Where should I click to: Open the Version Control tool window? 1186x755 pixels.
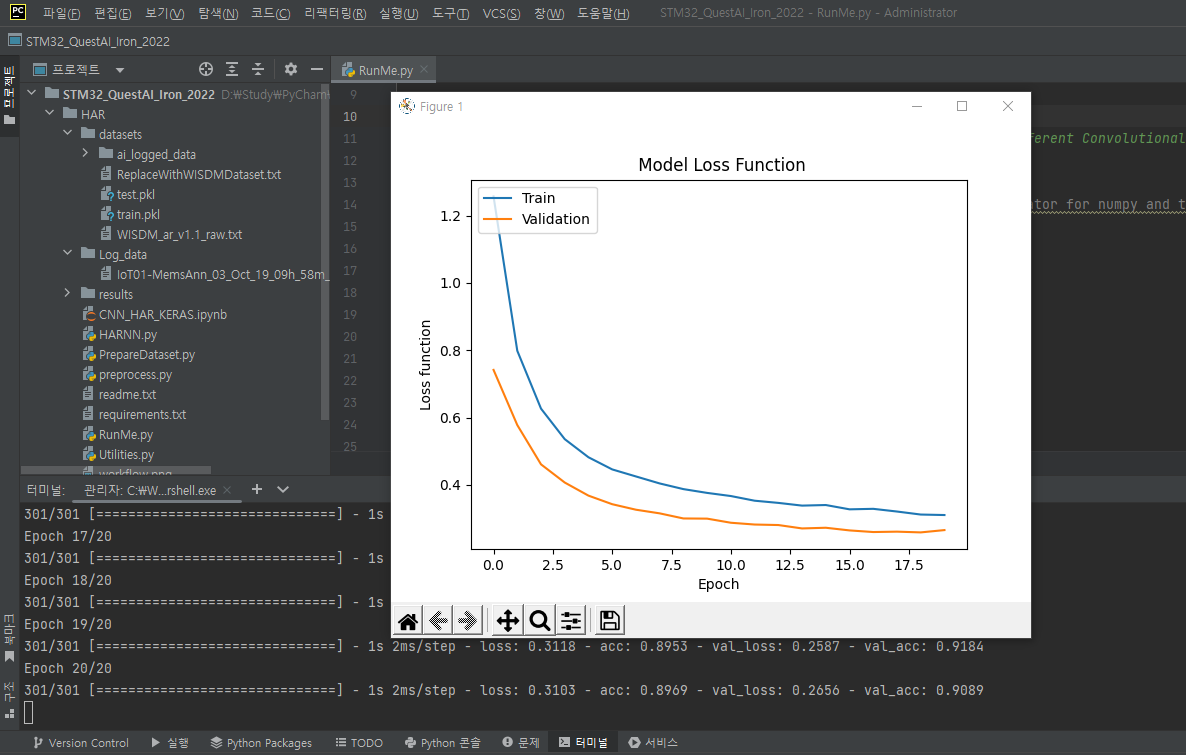pos(81,743)
